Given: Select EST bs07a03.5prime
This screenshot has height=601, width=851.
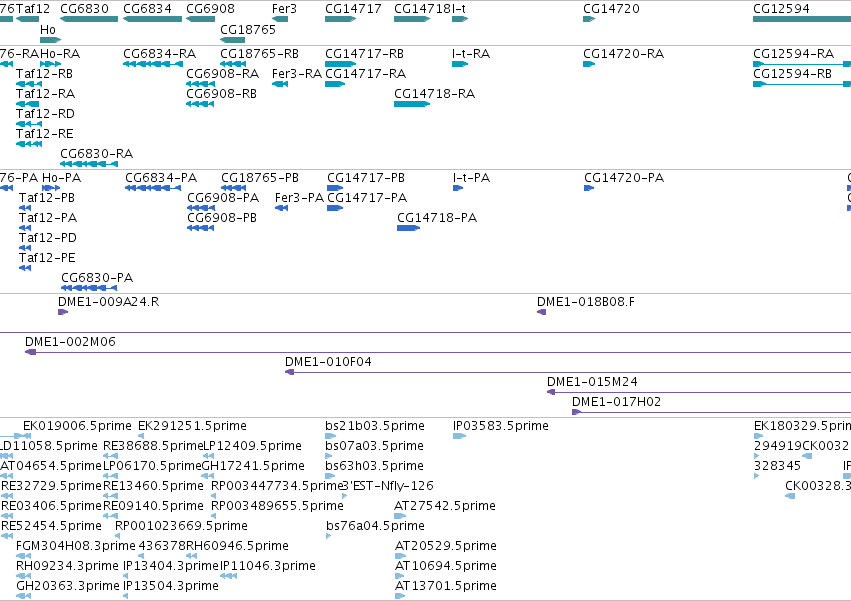Looking at the screenshot, I should pos(374,446).
